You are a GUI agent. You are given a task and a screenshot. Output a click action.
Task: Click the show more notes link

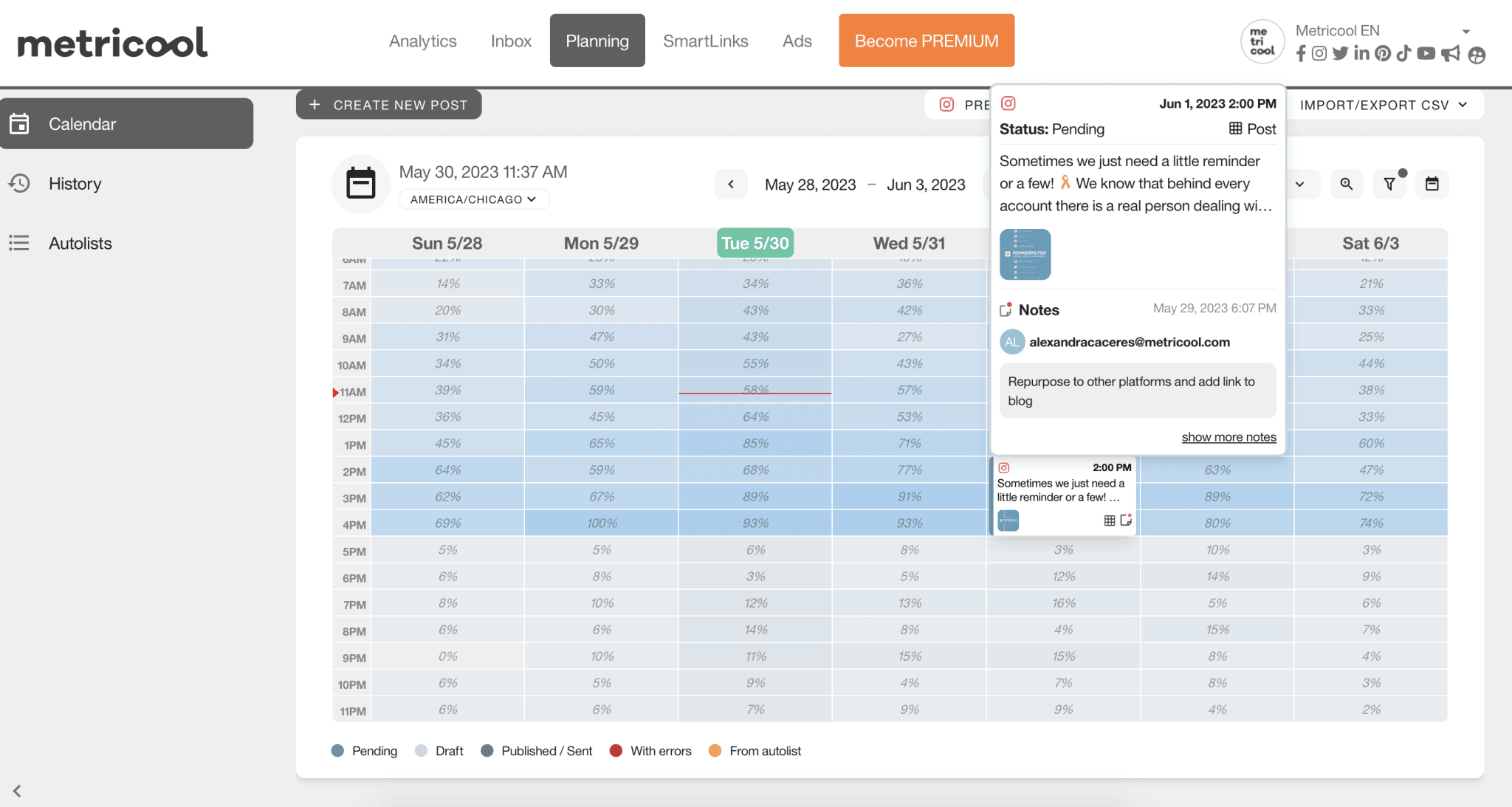pyautogui.click(x=1228, y=437)
